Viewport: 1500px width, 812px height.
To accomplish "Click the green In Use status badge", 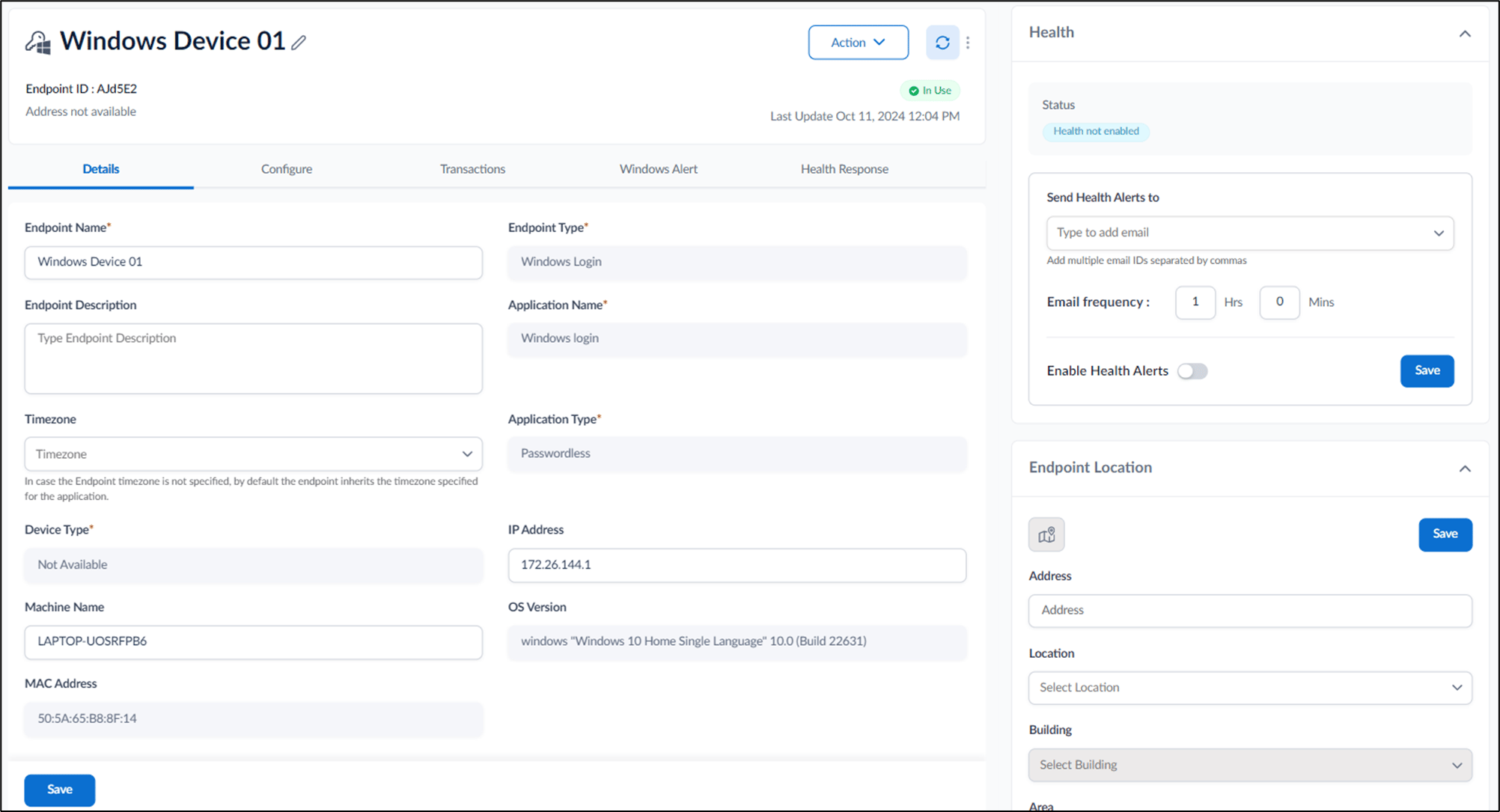I will tap(930, 91).
